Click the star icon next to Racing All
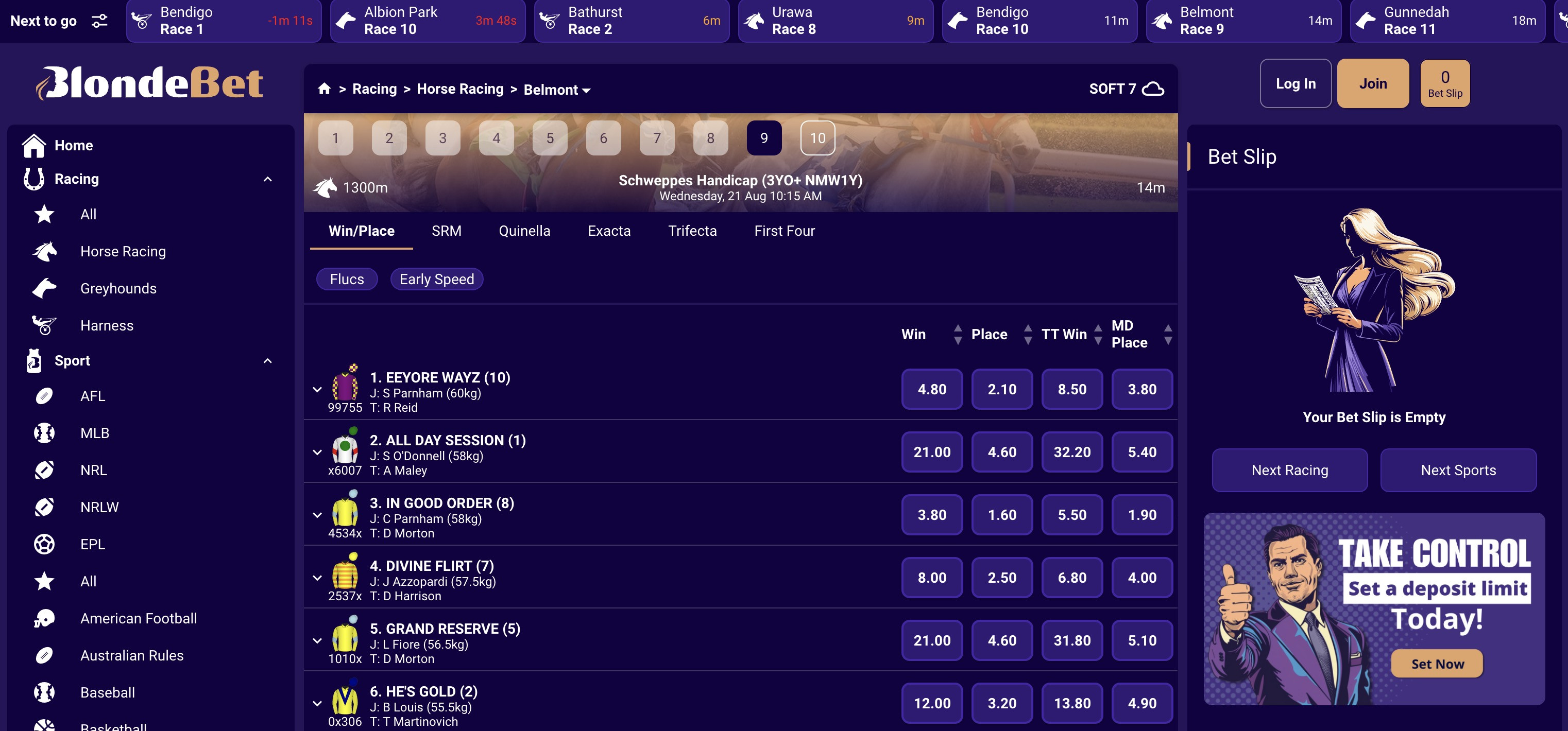The width and height of the screenshot is (1568, 731). [x=44, y=214]
